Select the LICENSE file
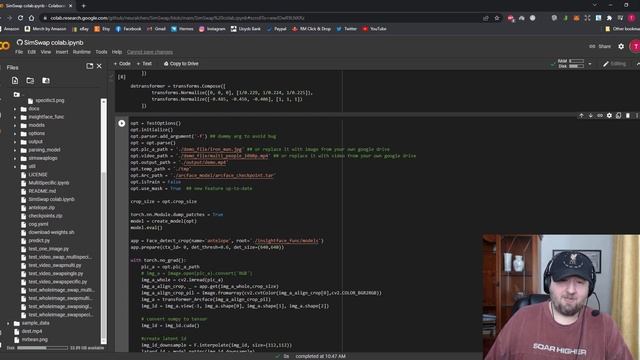 pyautogui.click(x=38, y=175)
